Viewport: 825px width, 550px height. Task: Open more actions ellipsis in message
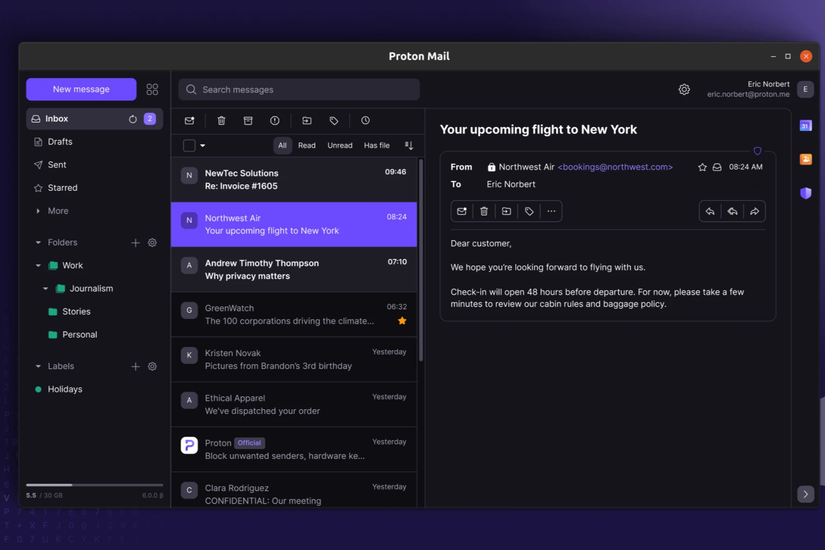[x=551, y=211]
